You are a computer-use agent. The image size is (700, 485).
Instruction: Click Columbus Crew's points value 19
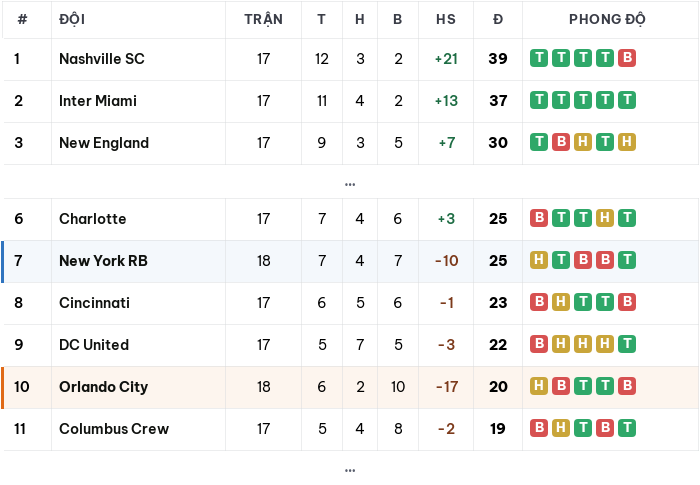tap(498, 429)
